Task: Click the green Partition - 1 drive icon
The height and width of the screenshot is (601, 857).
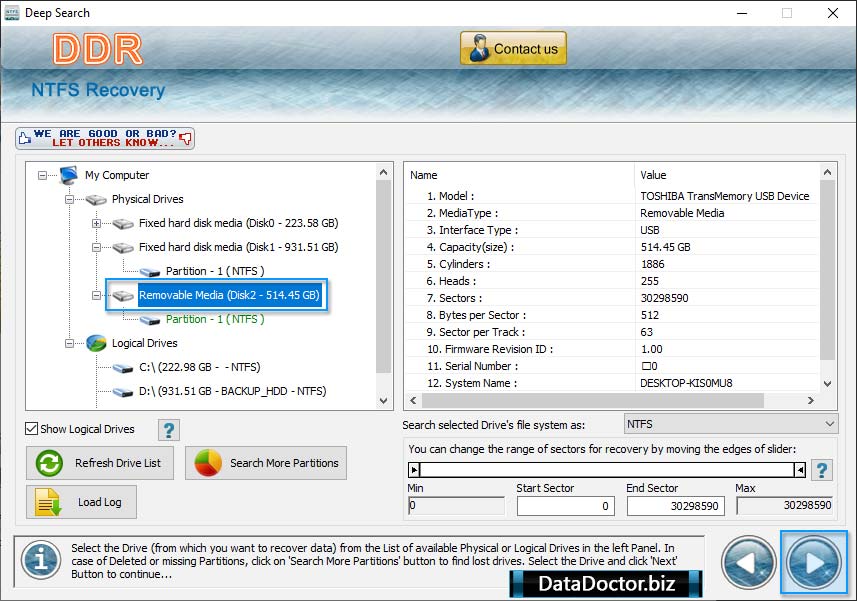Action: tap(150, 320)
